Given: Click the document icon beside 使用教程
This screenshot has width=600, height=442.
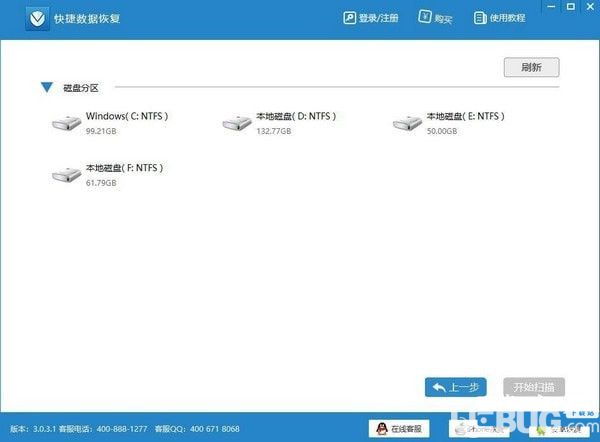Looking at the screenshot, I should pyautogui.click(x=479, y=18).
